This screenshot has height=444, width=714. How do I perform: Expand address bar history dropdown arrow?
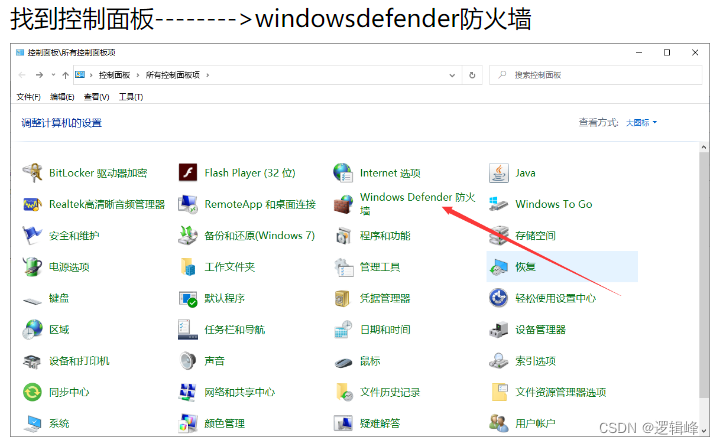pos(452,75)
